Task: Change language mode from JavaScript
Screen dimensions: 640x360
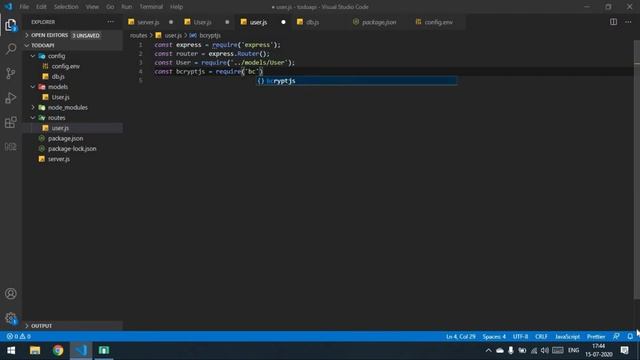Action: click(567, 337)
